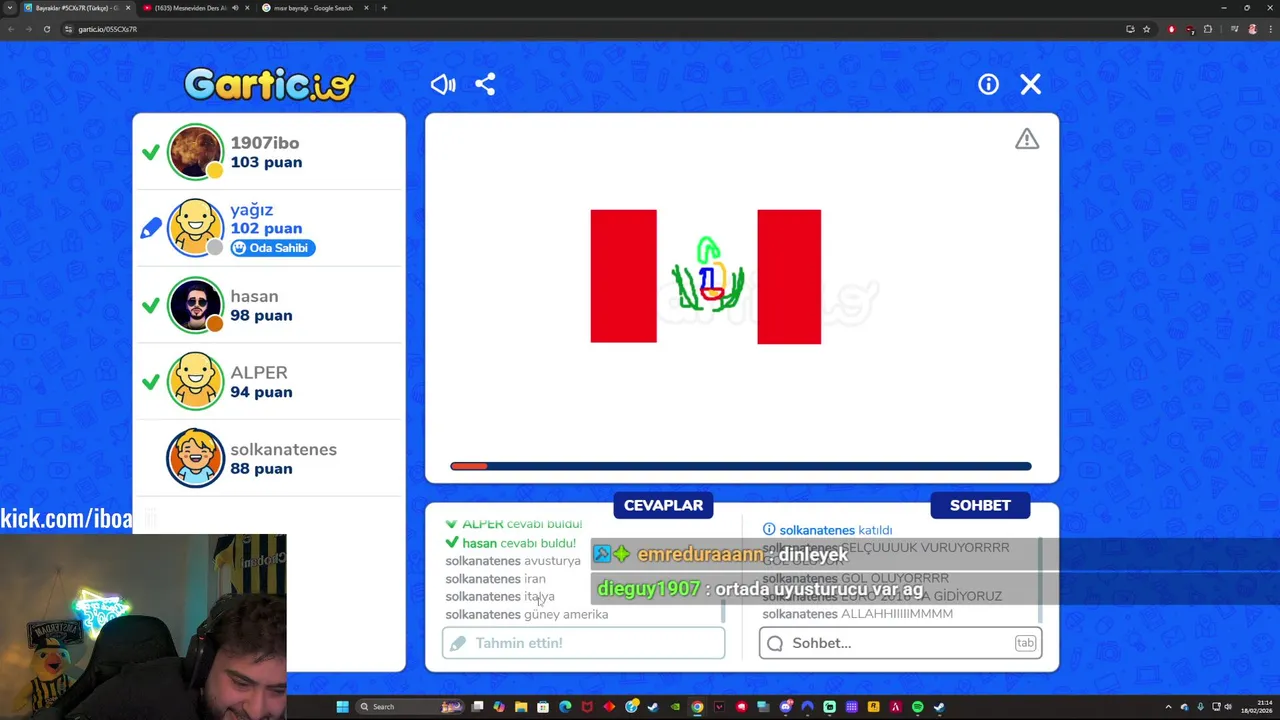The width and height of the screenshot is (1280, 720).
Task: Mute the YouTube tab audio icon
Action: click(235, 8)
